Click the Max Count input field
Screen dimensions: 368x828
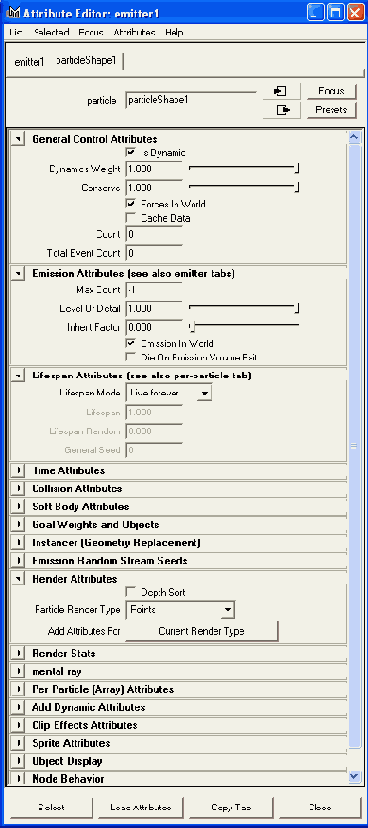154,290
